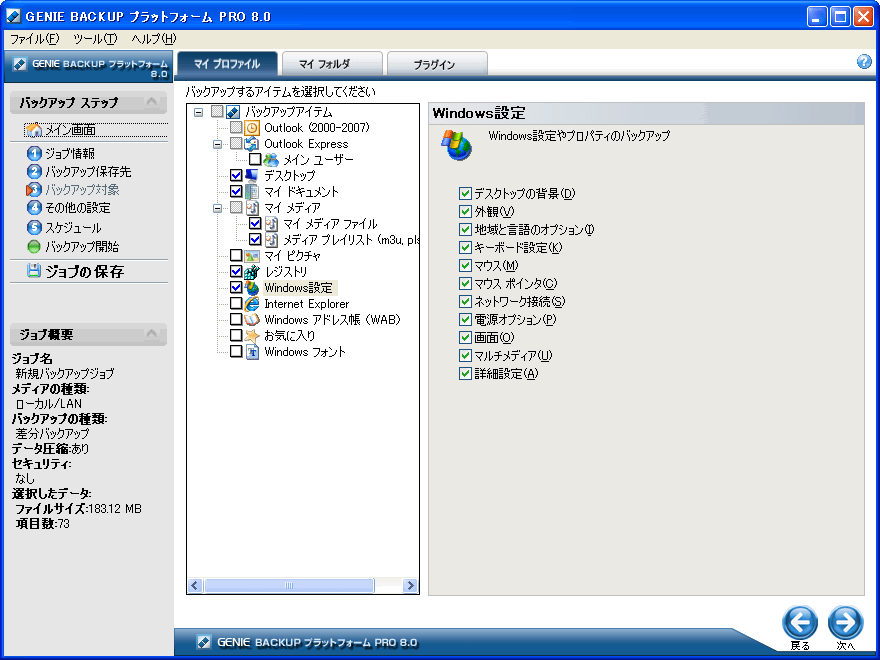The width and height of the screenshot is (880, 660).
Task: Click the house icon beside メイン画面
Action: 34,130
